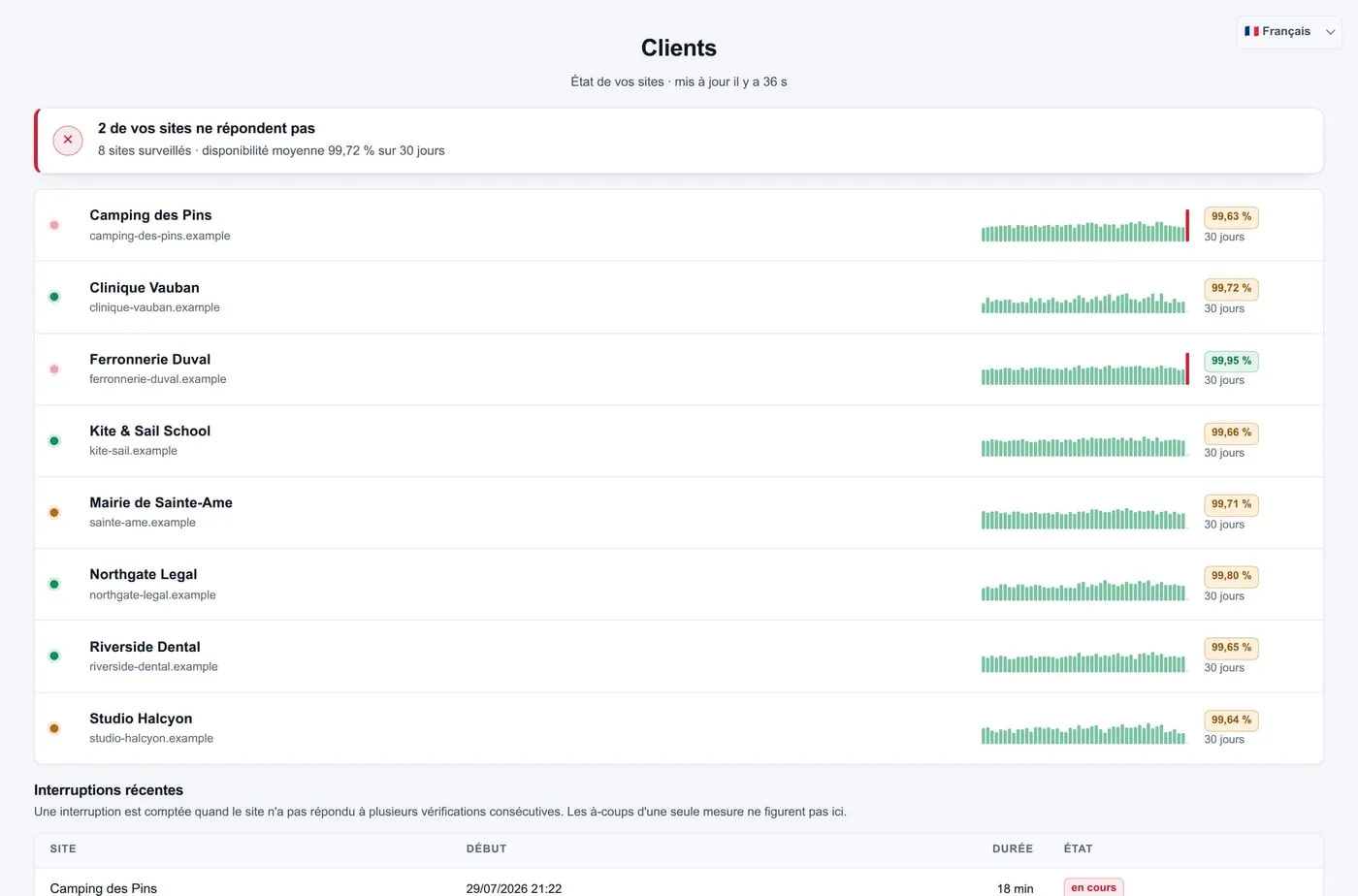Select the Riverside Dental site name
This screenshot has height=896, width=1358.
(x=145, y=647)
